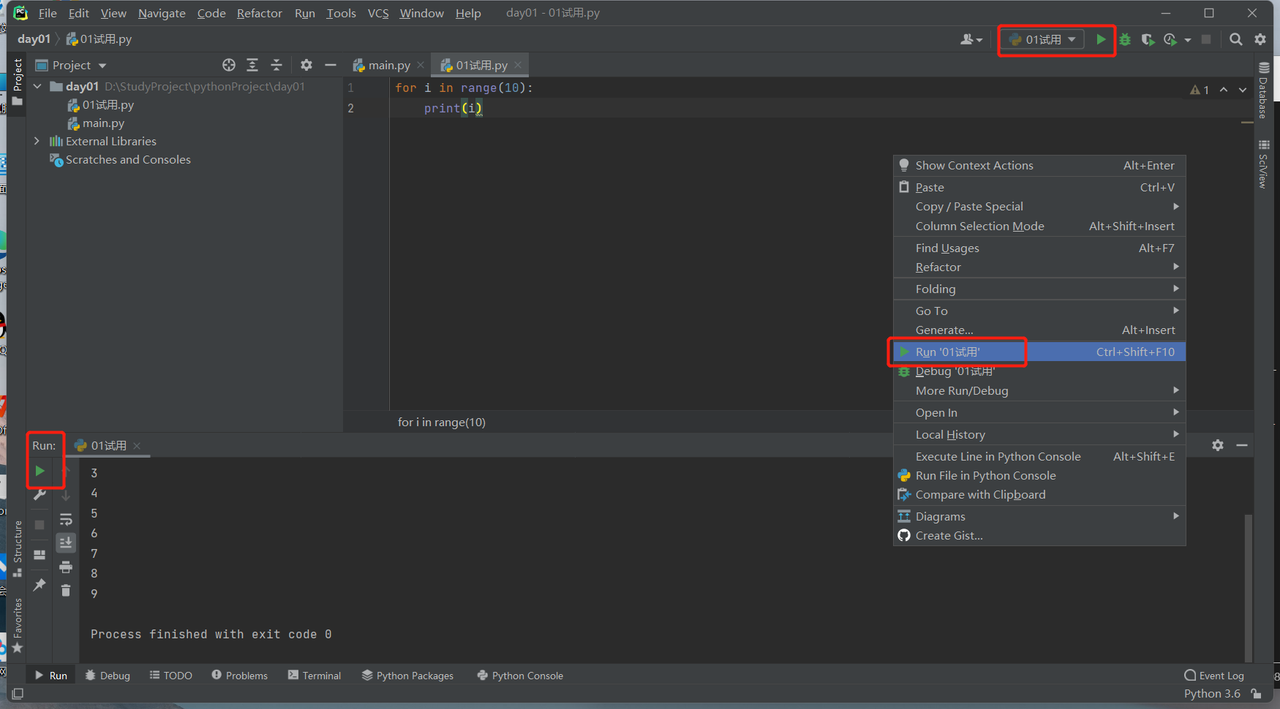Click the green Run button in main toolbar

point(1101,39)
